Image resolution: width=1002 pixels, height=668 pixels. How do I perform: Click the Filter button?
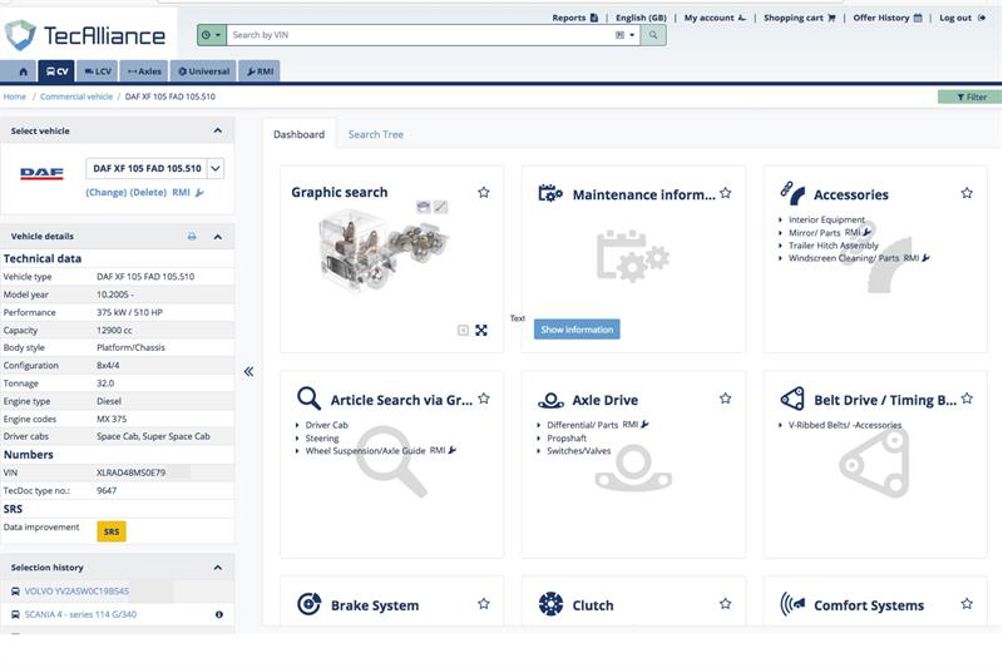[971, 97]
